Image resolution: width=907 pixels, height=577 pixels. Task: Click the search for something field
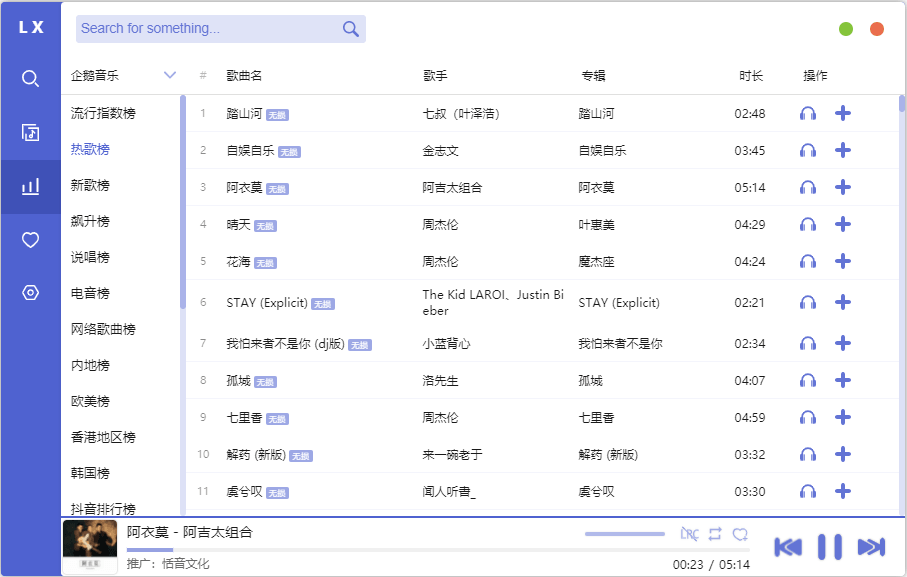[x=221, y=29]
